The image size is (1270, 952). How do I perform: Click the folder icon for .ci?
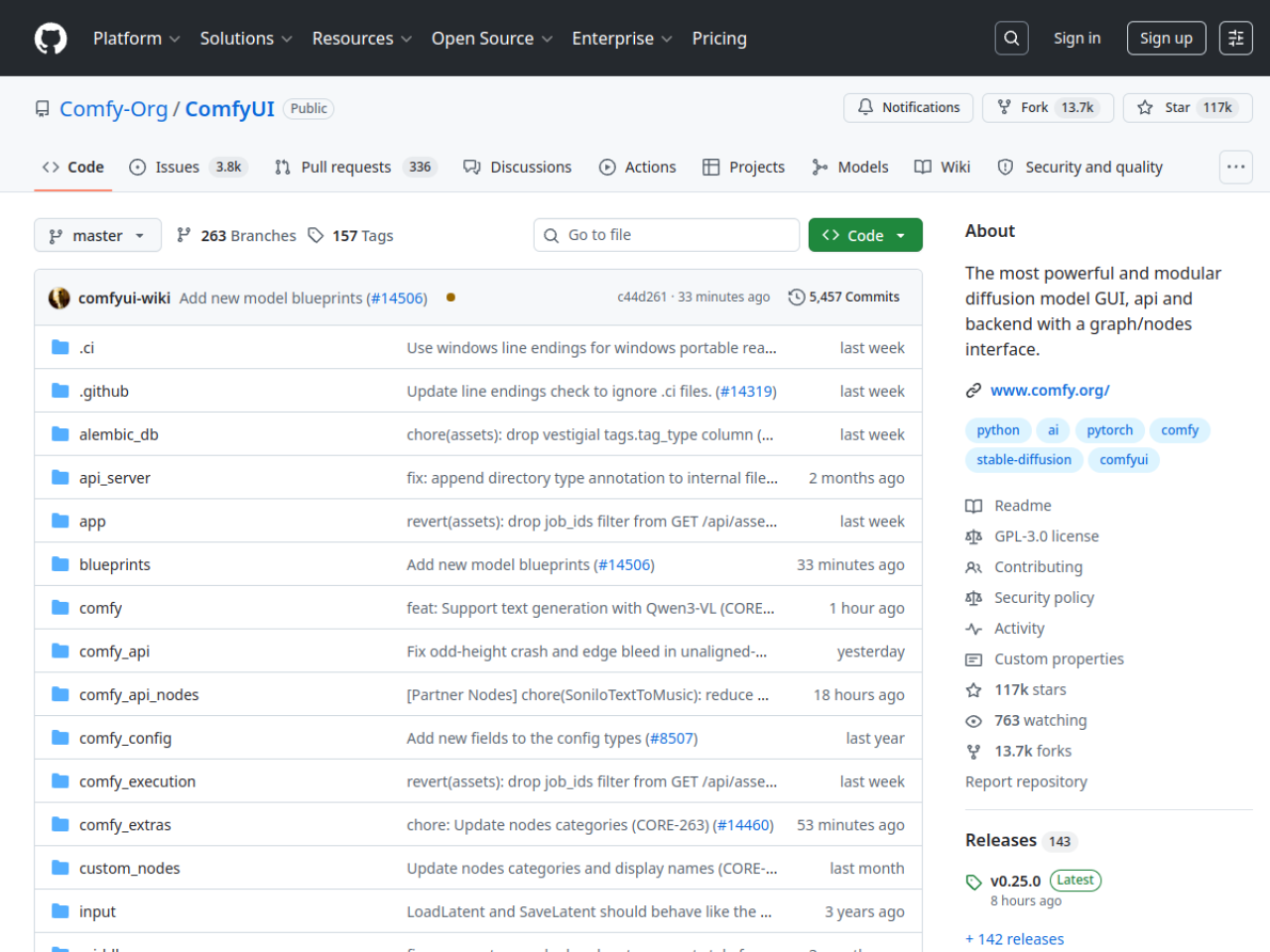tap(61, 347)
